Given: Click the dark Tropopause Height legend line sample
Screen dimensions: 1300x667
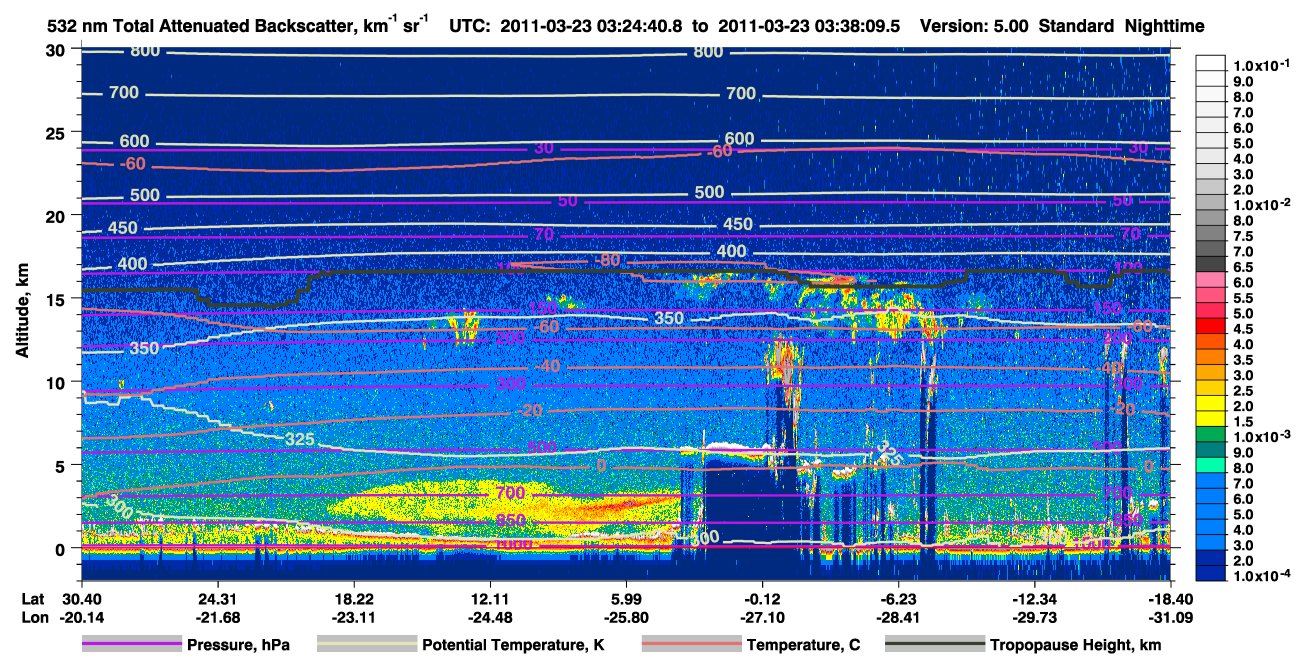Looking at the screenshot, I should click(935, 645).
